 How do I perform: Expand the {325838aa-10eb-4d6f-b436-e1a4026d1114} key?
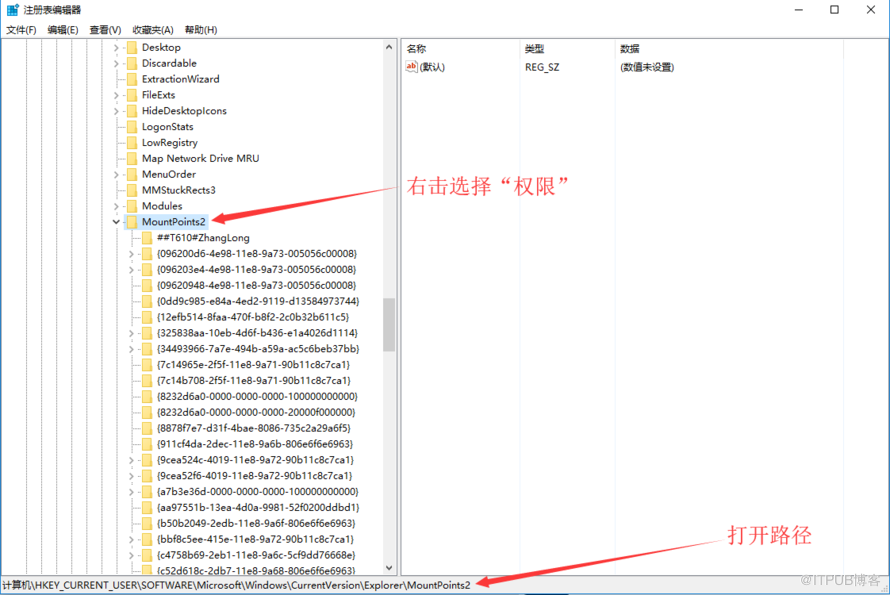(132, 333)
